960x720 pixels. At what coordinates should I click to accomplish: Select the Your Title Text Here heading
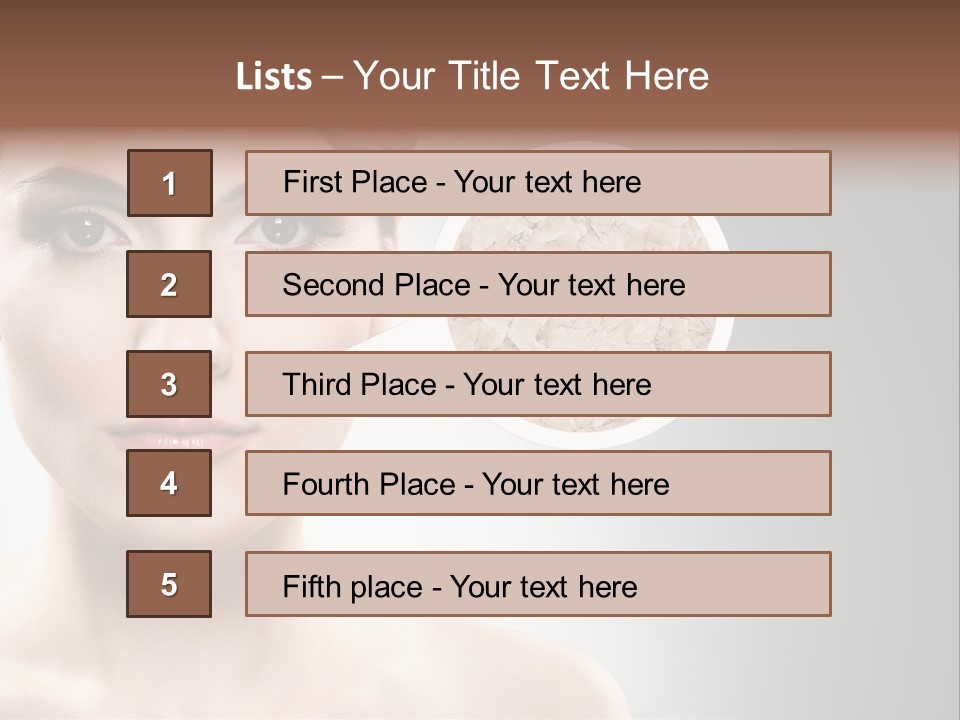coord(531,76)
